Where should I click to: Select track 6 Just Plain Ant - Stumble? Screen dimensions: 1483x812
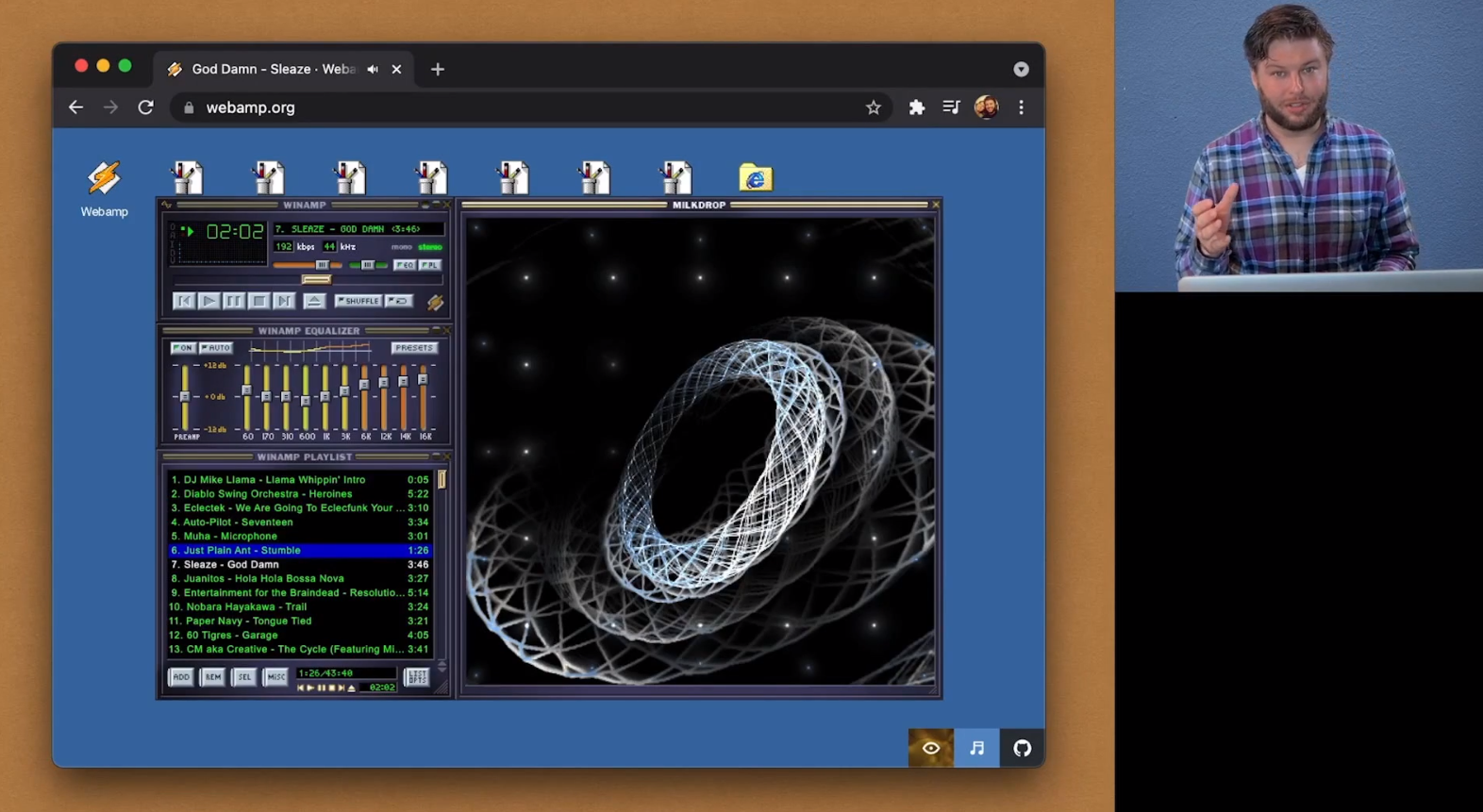pos(299,551)
